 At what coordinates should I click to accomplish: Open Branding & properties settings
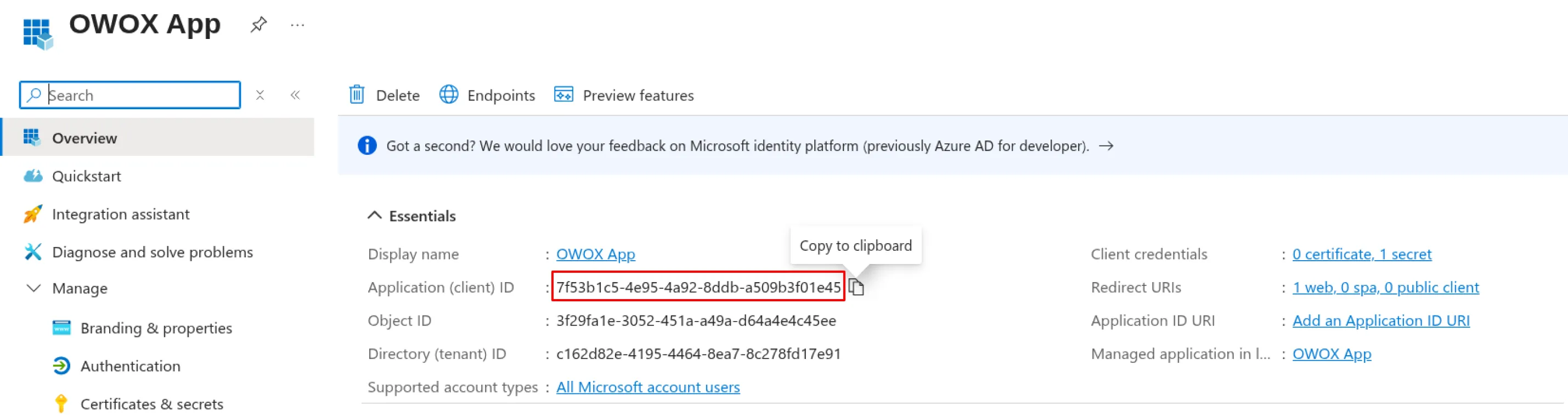click(156, 328)
